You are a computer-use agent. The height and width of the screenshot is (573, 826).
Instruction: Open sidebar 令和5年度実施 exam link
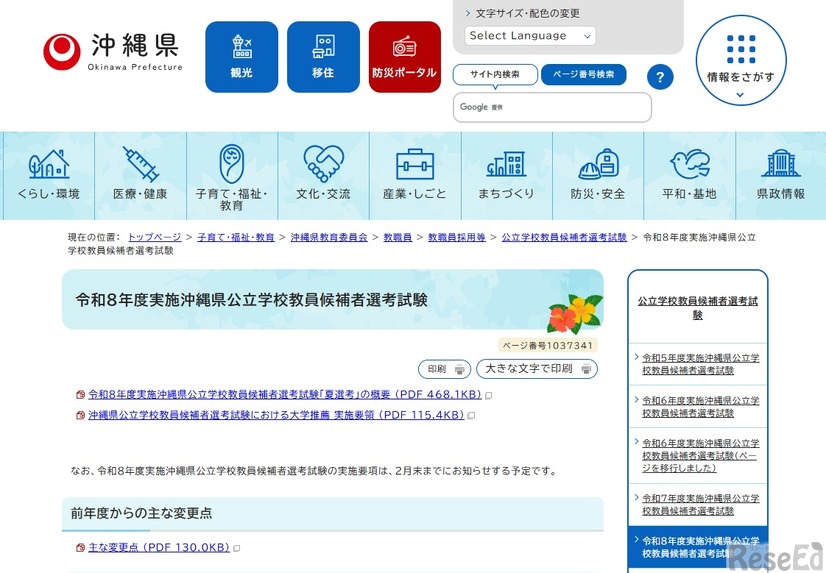point(701,364)
